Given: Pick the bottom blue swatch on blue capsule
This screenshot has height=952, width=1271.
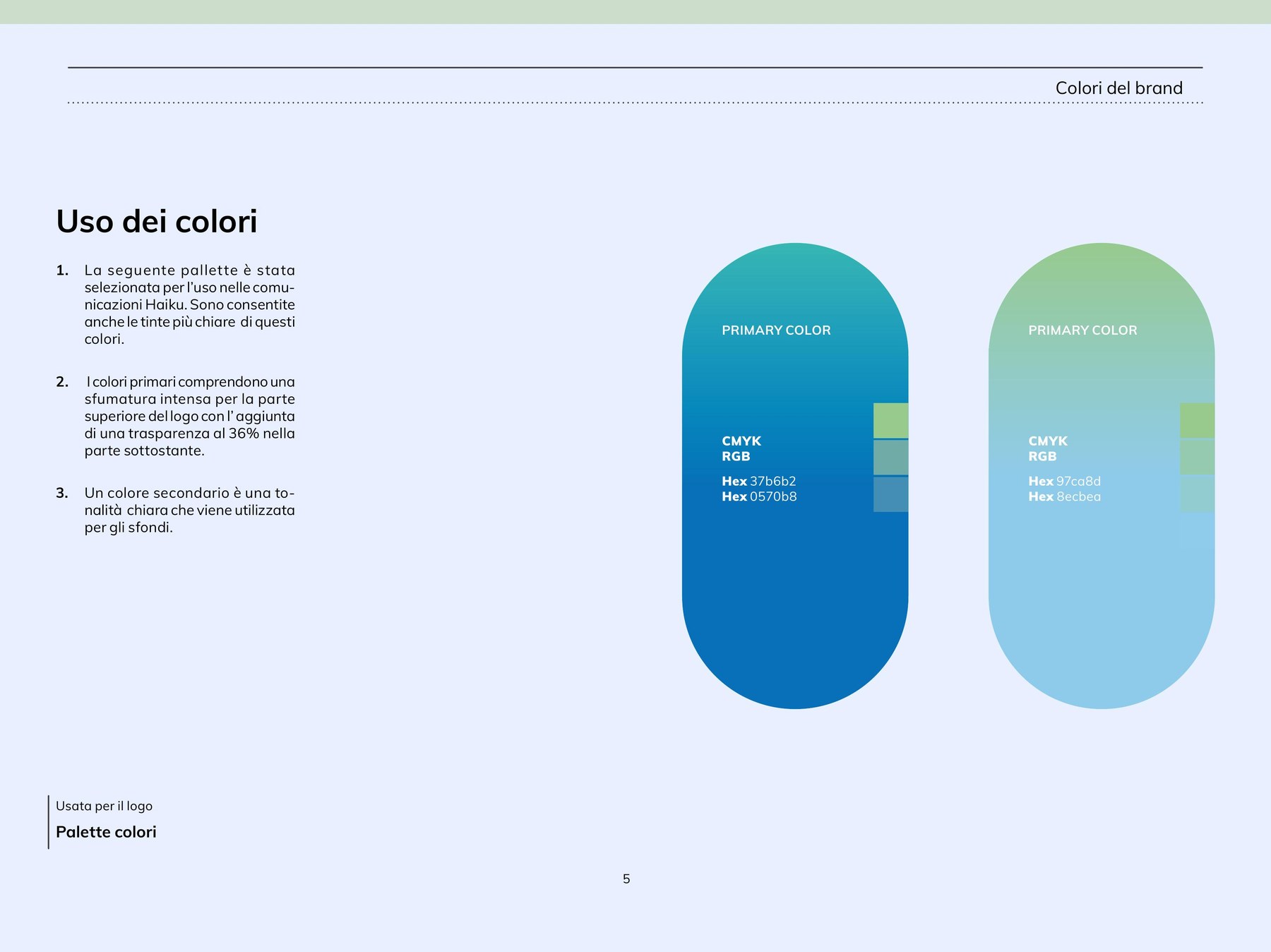Looking at the screenshot, I should pyautogui.click(x=890, y=494).
